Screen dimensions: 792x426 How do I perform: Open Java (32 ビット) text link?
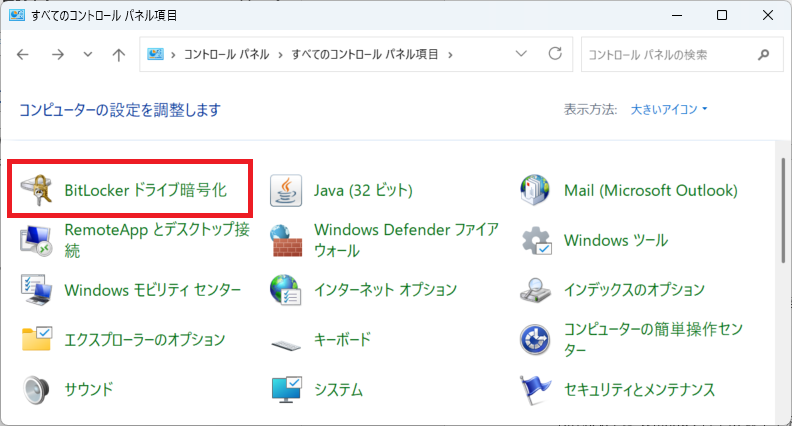pyautogui.click(x=363, y=190)
